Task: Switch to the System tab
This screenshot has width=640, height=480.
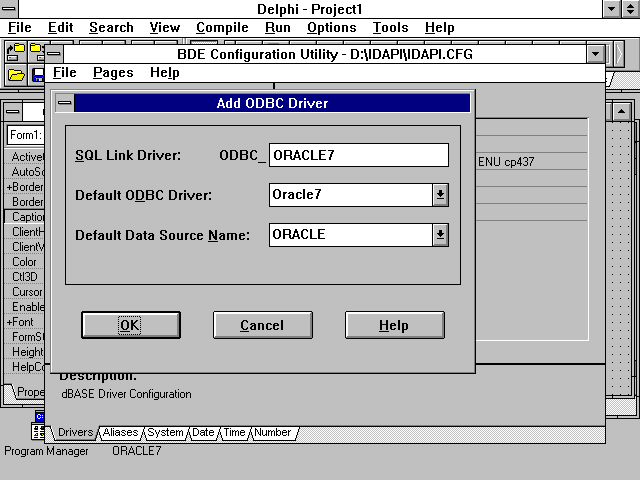Action: point(165,433)
